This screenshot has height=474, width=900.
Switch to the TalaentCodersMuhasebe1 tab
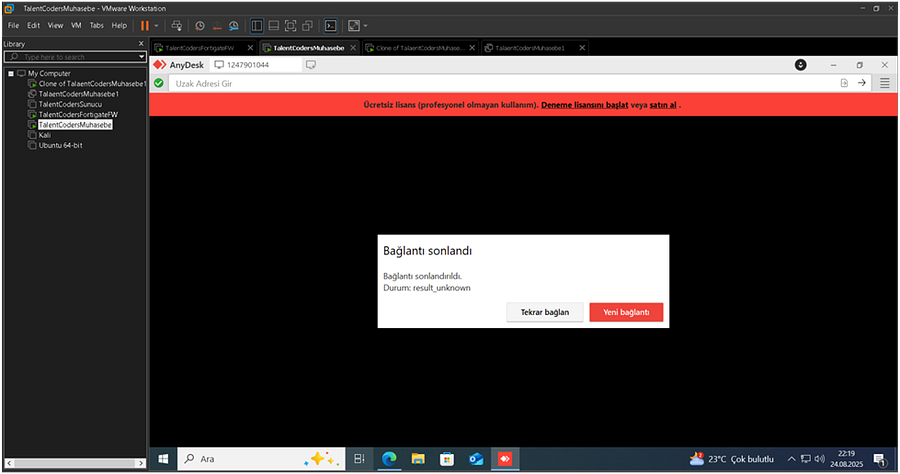coord(529,48)
